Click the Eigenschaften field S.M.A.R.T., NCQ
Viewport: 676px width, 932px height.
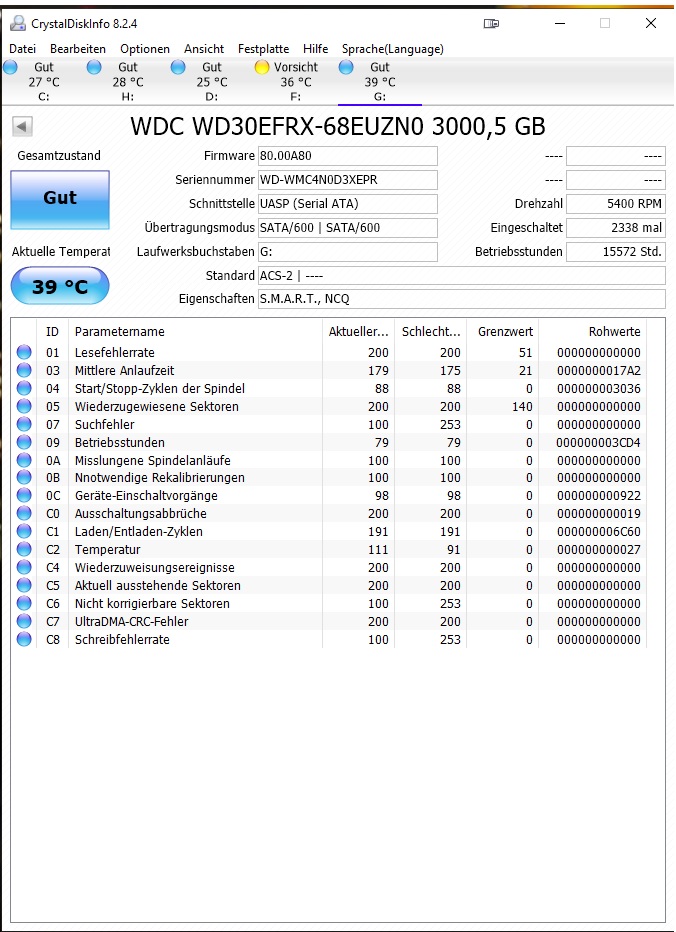point(462,299)
